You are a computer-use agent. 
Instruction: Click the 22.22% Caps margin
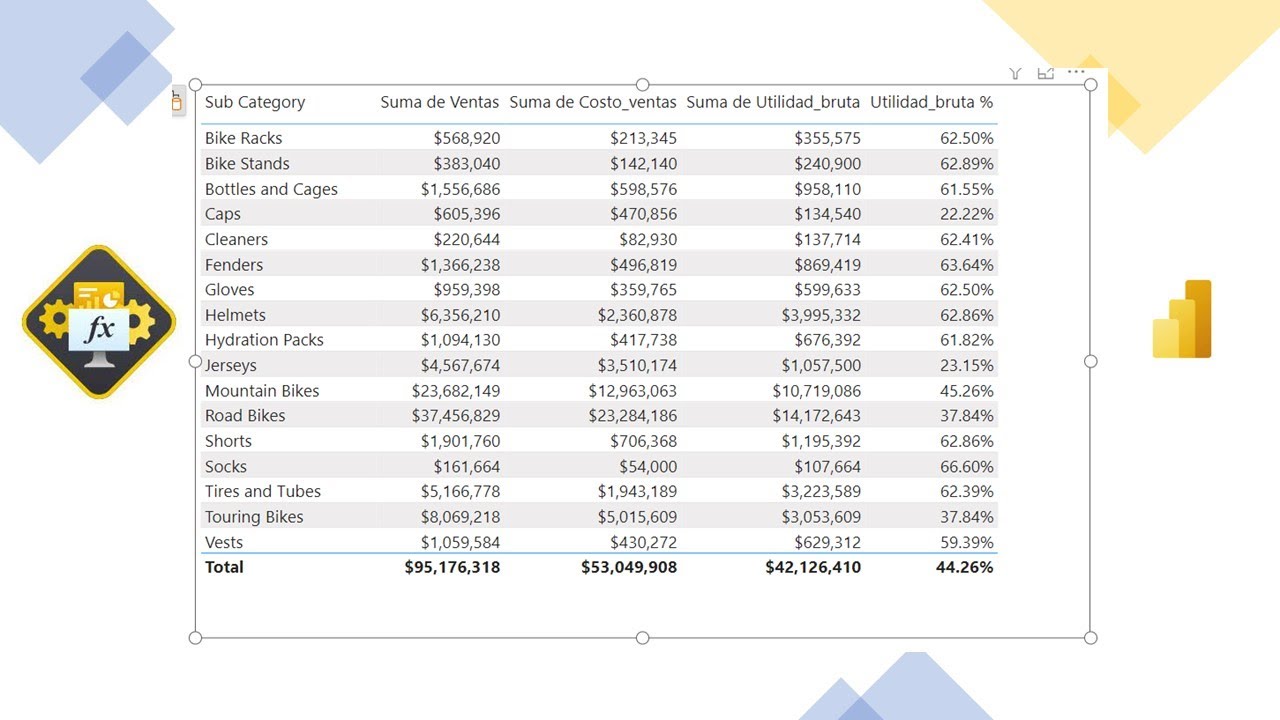point(967,214)
